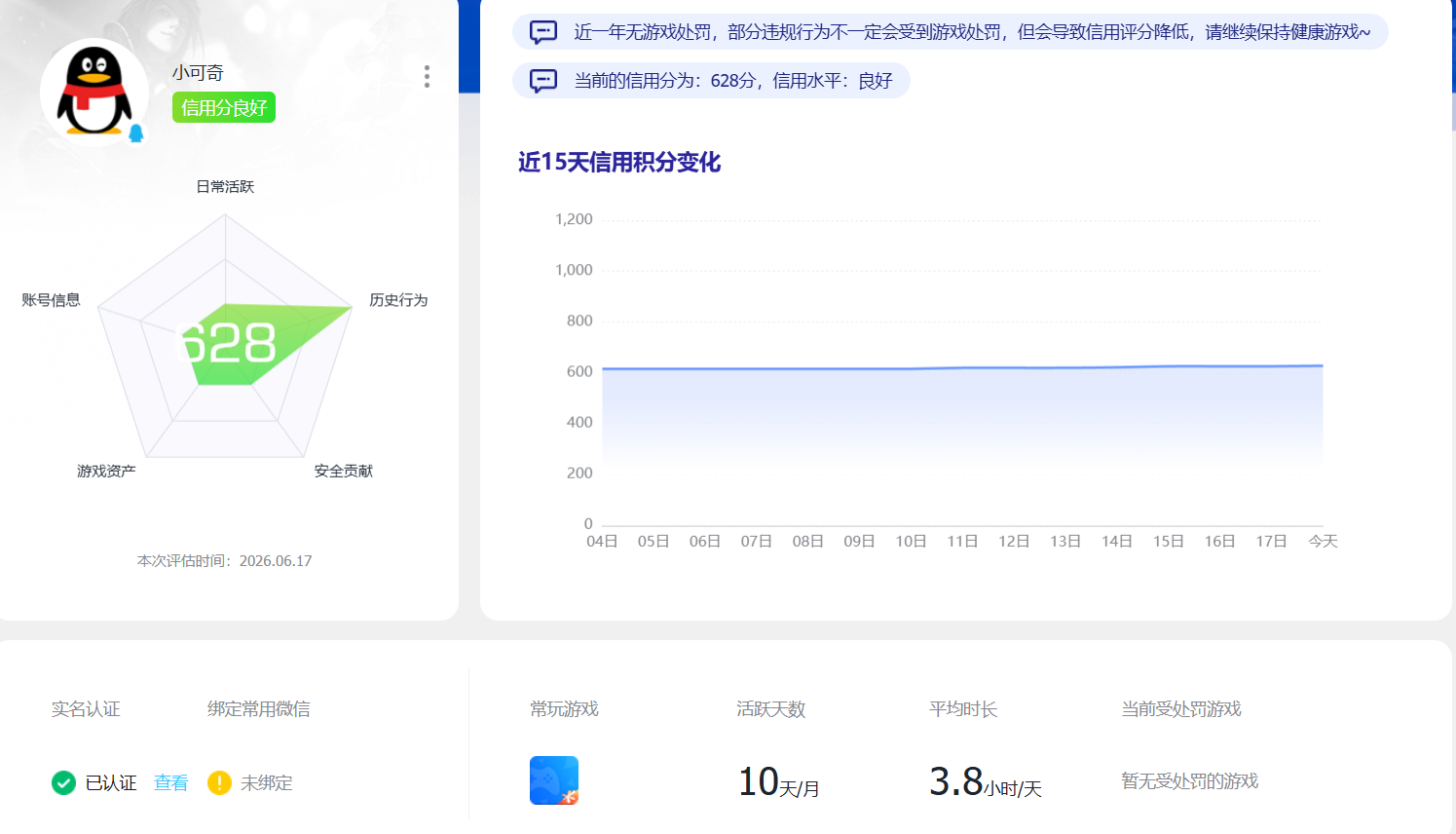The image size is (1456, 834).
Task: Click the chat icon beside 当前的信用分为 notice
Action: [x=543, y=81]
